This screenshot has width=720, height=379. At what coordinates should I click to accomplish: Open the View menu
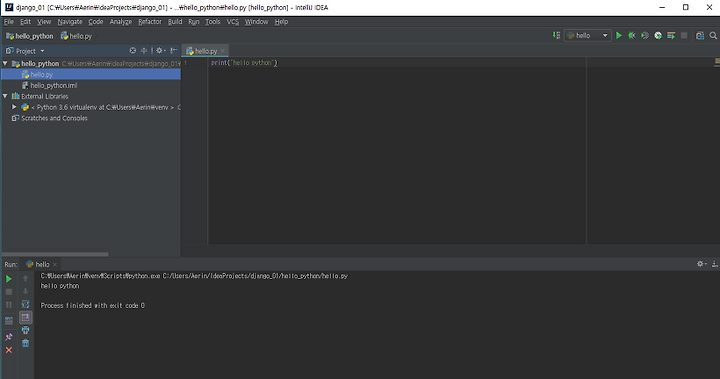coord(44,22)
